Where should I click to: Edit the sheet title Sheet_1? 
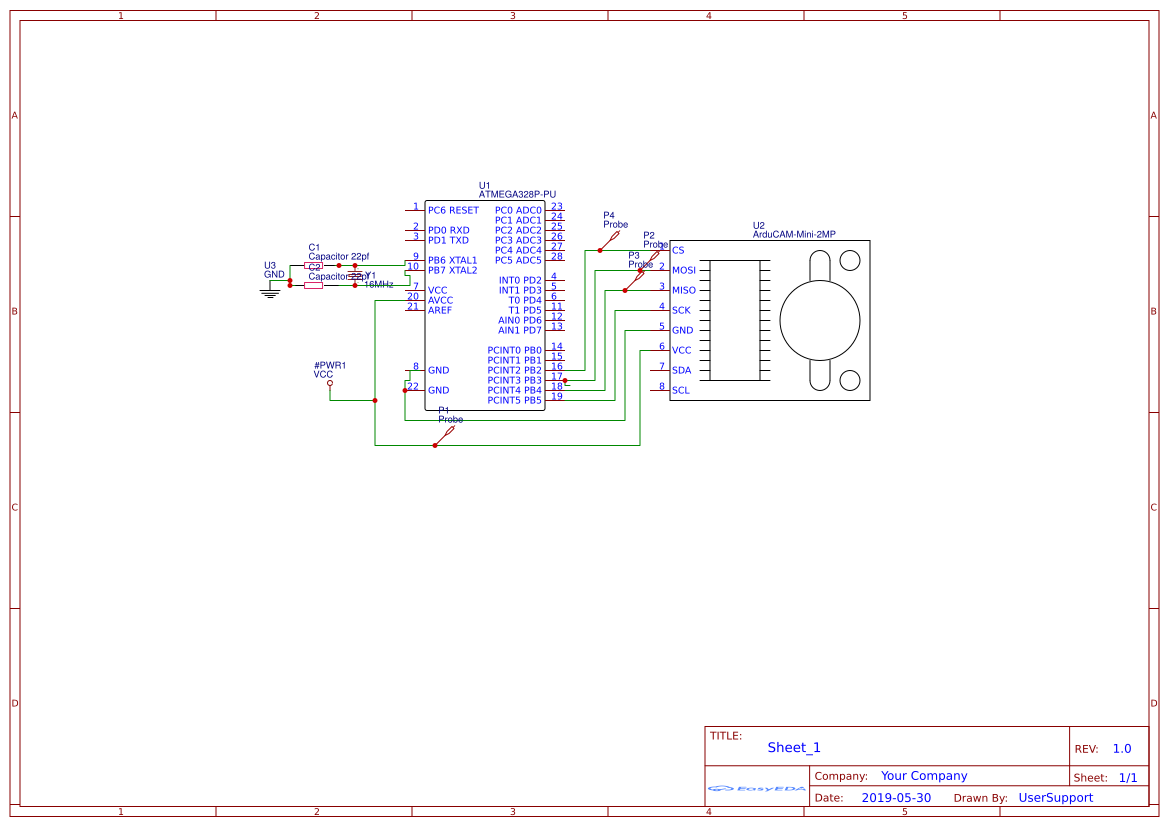793,747
